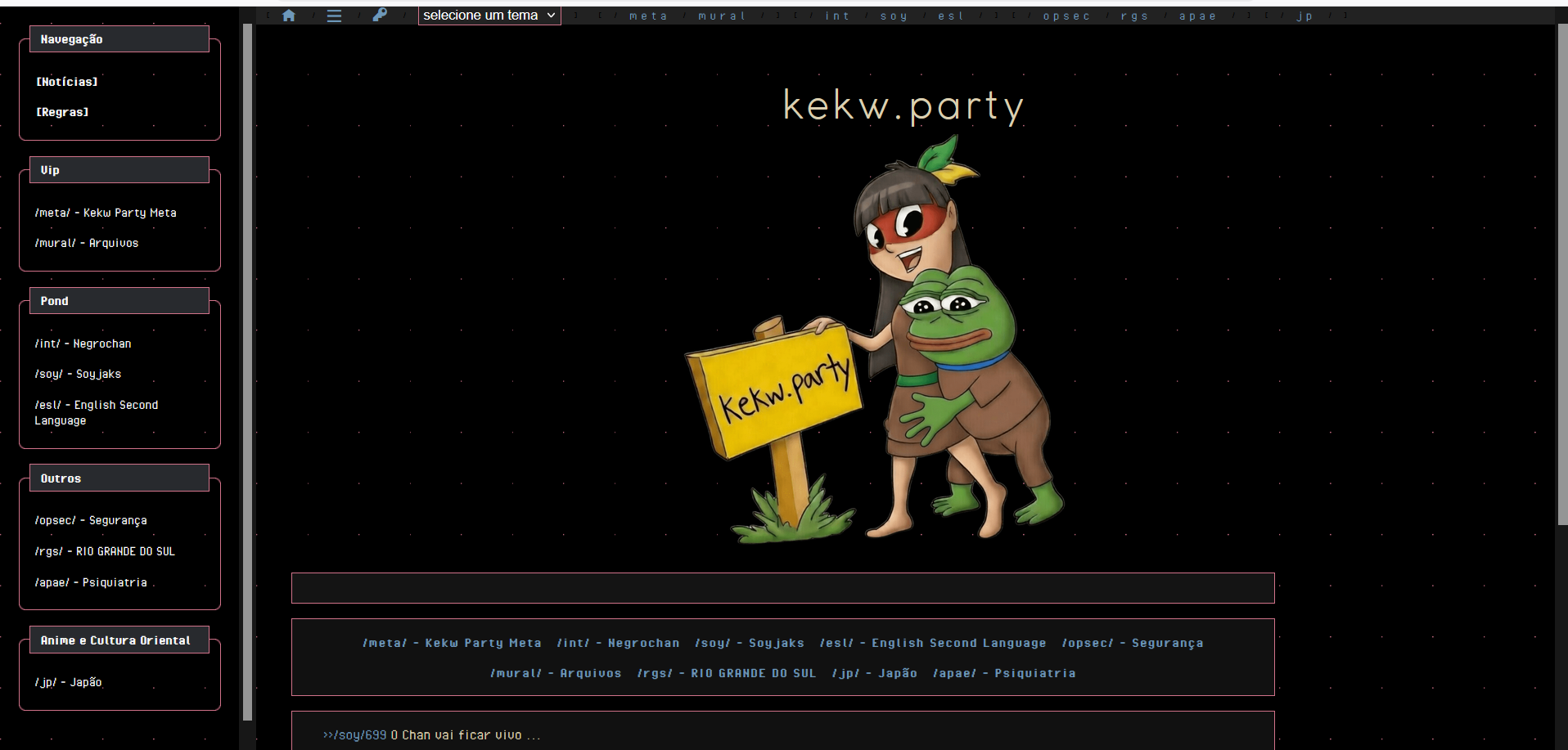Open [Notícias] in the sidebar
The width and height of the screenshot is (1568, 750).
67,82
